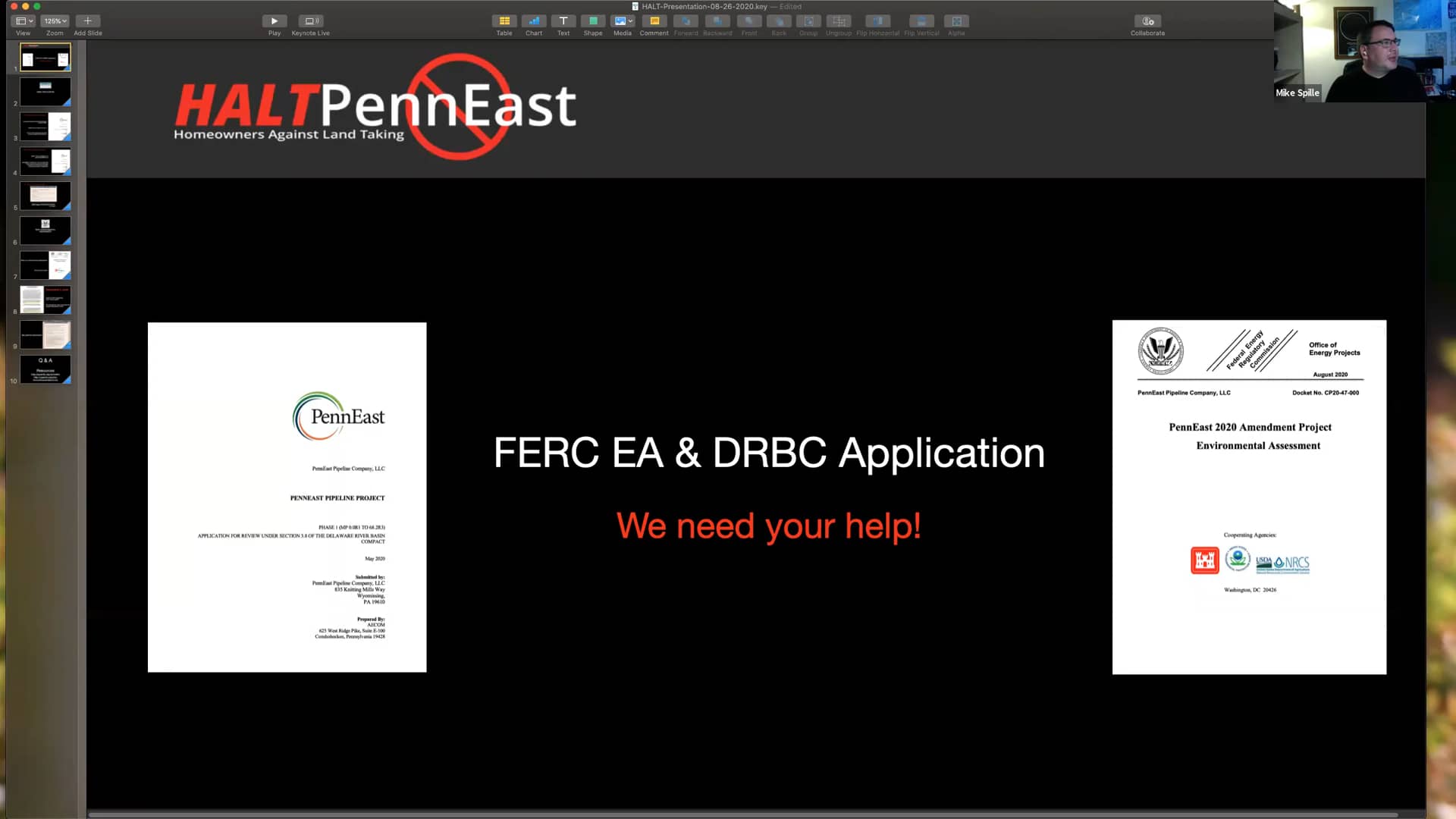Screen dimensions: 1456x819
Task: Bring object to Front
Action: pyautogui.click(x=749, y=21)
